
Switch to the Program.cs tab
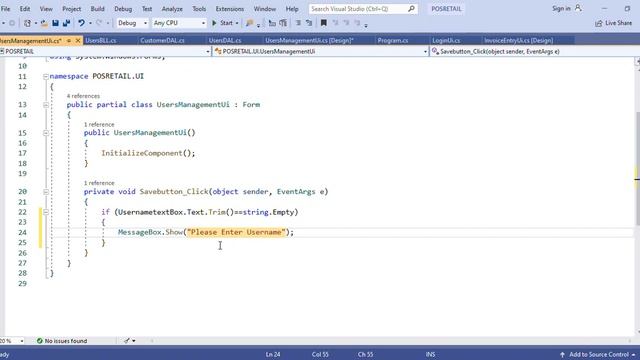393,40
